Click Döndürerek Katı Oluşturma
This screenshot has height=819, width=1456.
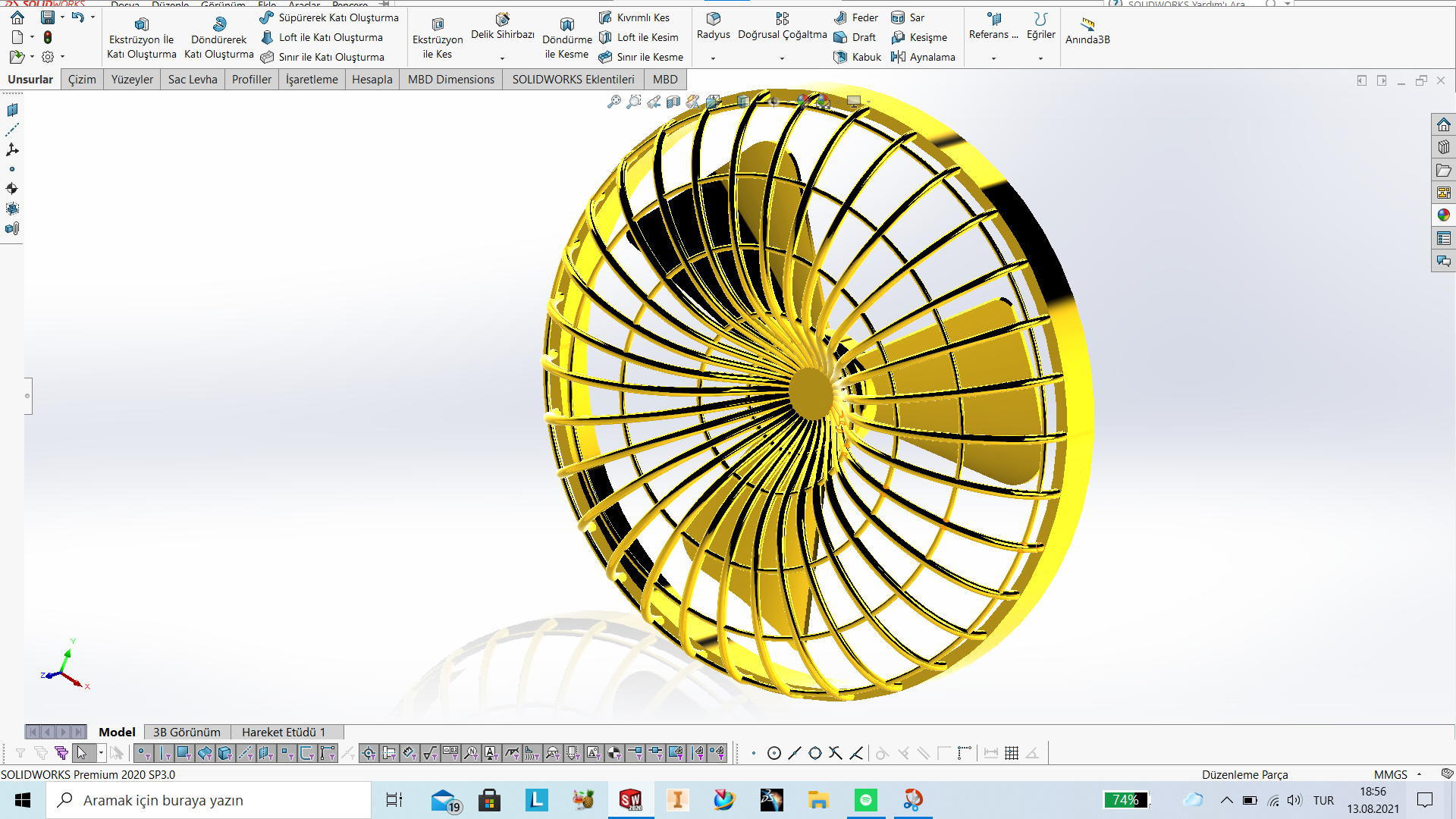(219, 38)
